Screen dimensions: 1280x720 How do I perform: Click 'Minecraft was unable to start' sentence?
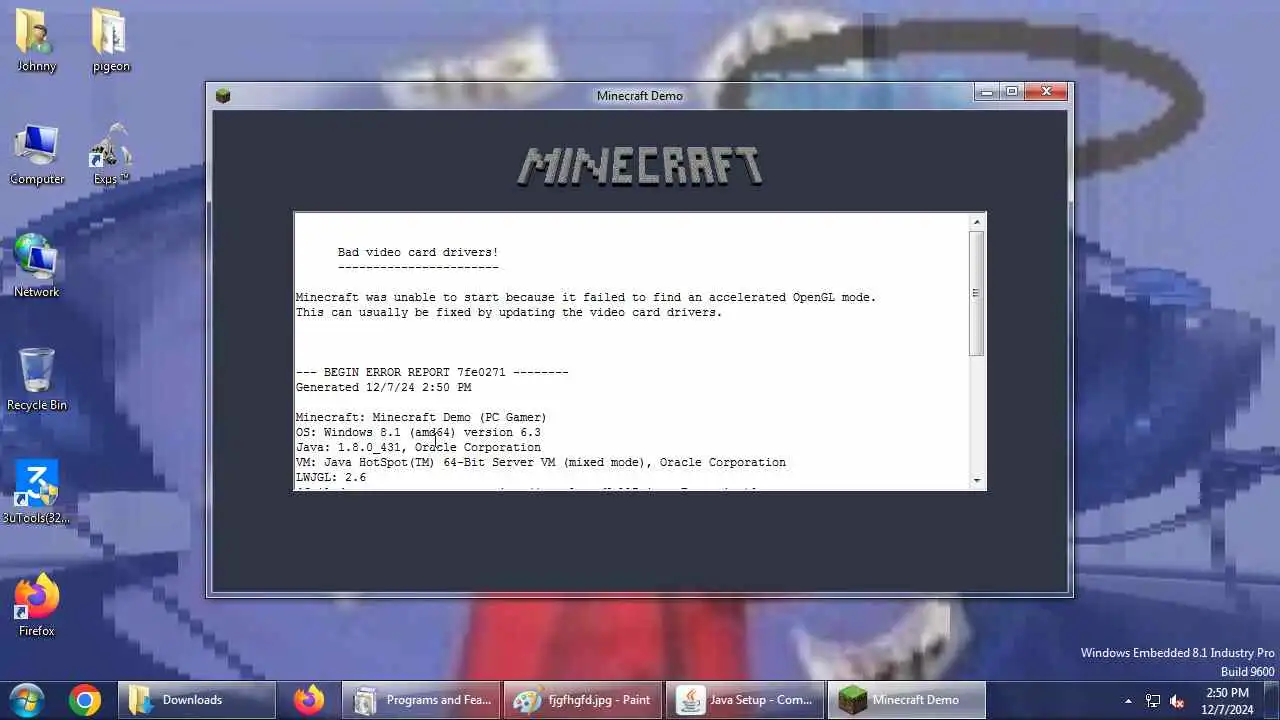point(586,297)
